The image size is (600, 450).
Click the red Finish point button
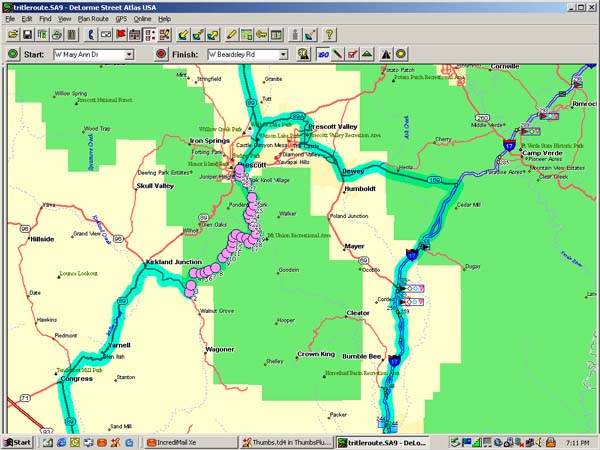pos(161,54)
